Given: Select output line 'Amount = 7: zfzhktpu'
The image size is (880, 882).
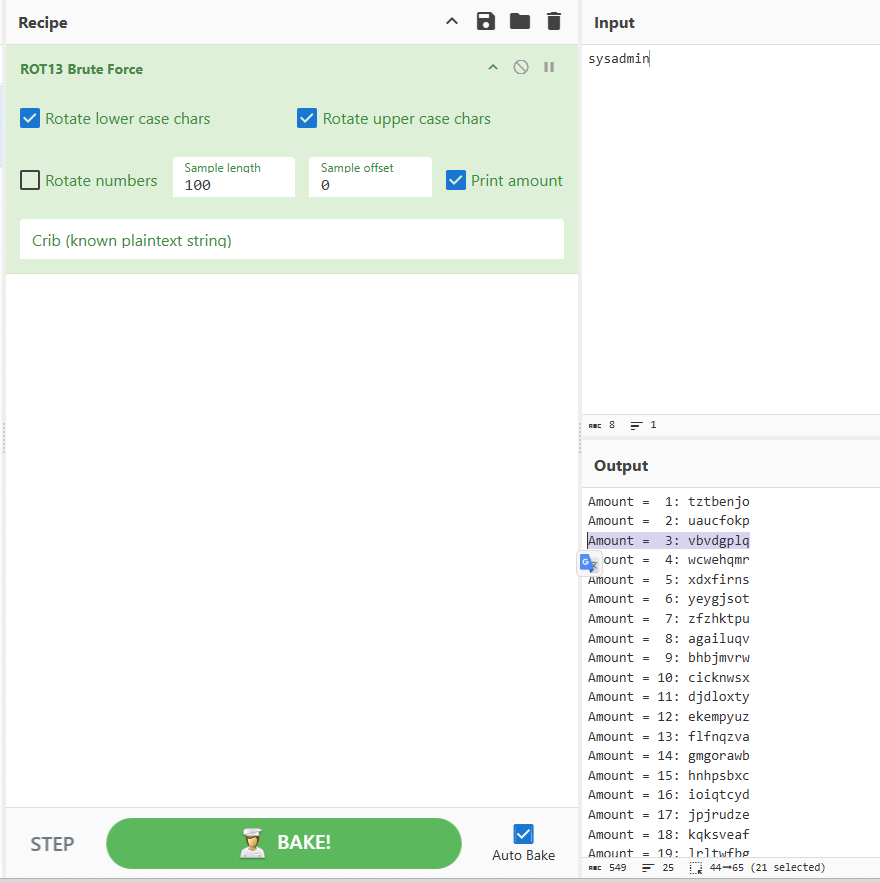Looking at the screenshot, I should pos(668,618).
